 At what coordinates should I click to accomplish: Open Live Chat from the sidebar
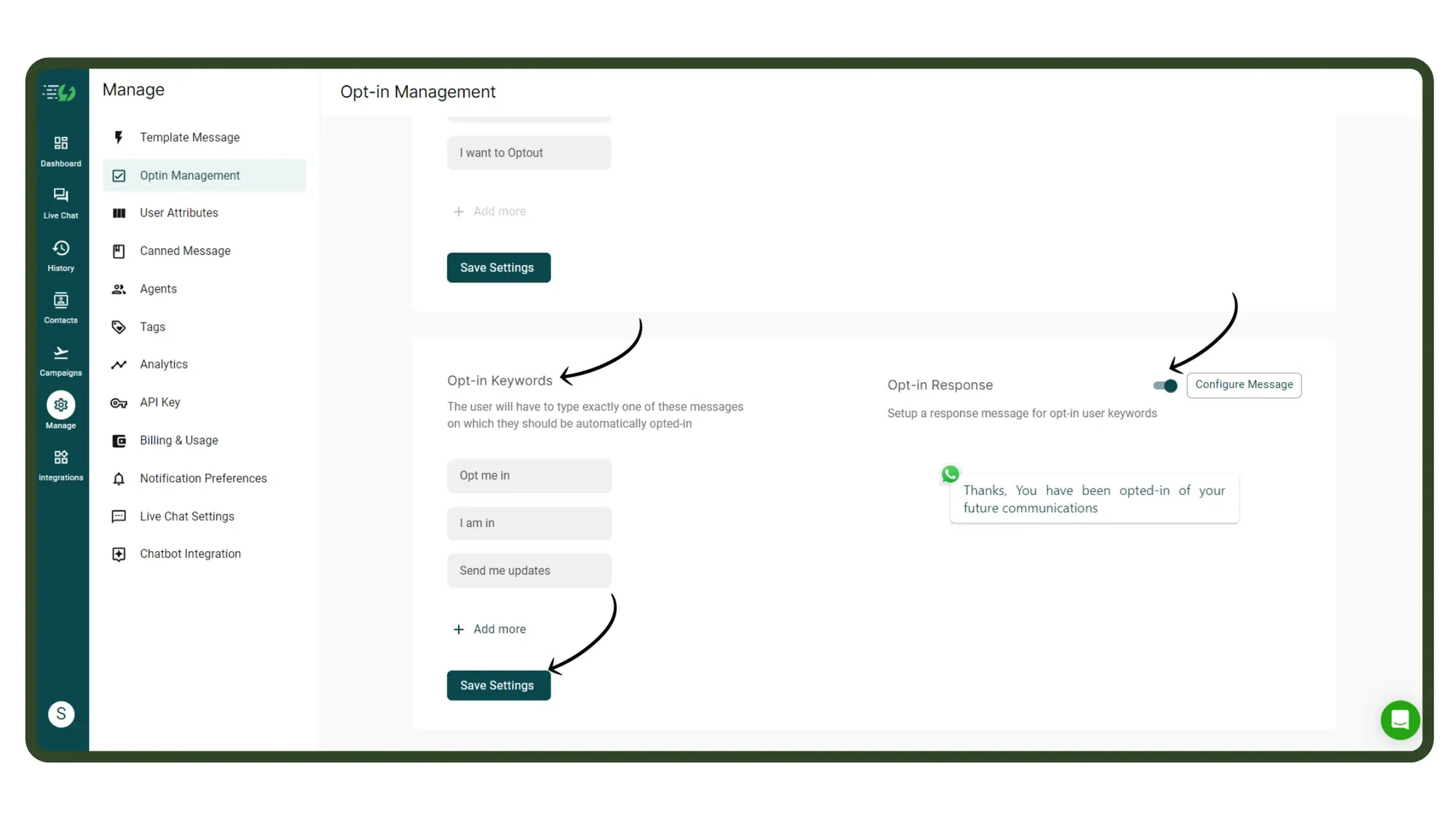point(61,203)
